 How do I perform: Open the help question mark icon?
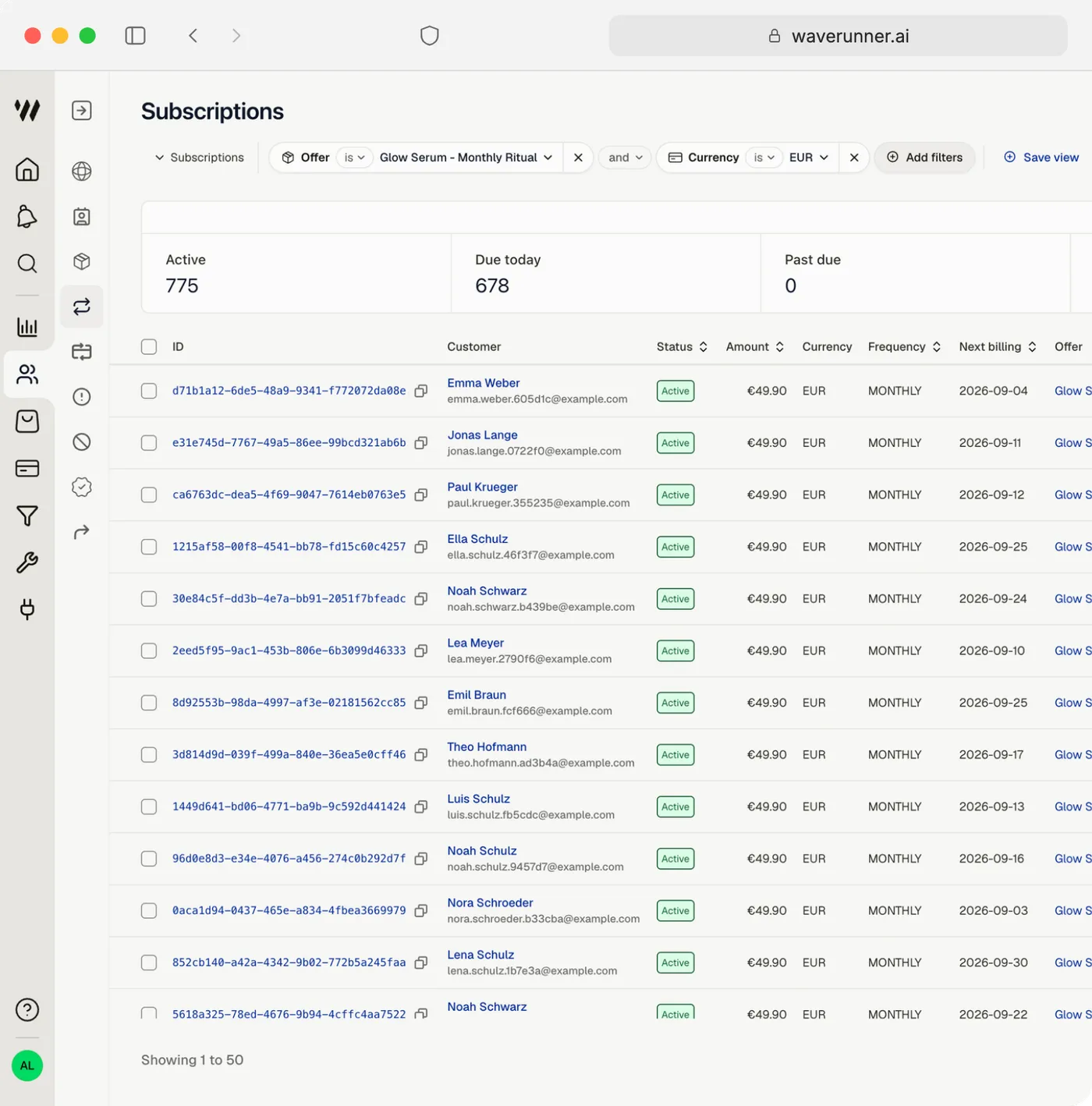27,1010
